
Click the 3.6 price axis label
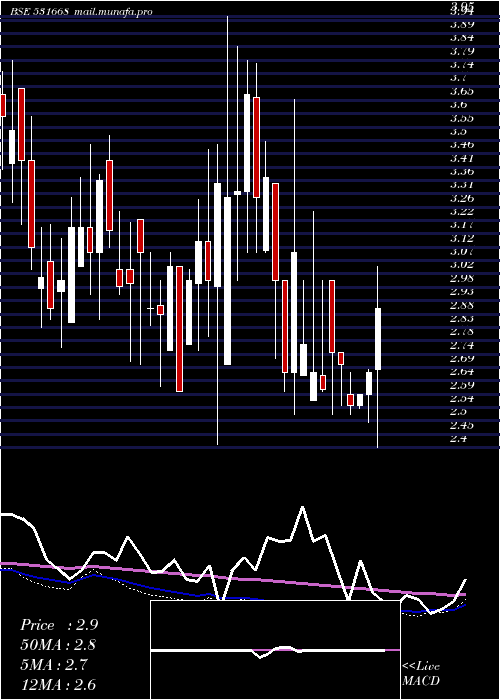click(458, 105)
